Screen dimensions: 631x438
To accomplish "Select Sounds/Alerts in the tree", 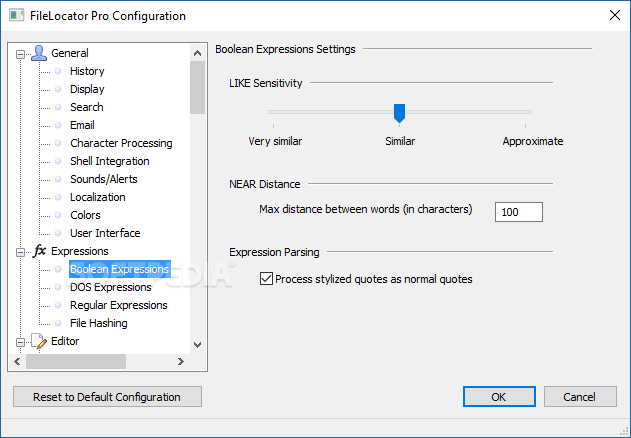I will pyautogui.click(x=103, y=179).
